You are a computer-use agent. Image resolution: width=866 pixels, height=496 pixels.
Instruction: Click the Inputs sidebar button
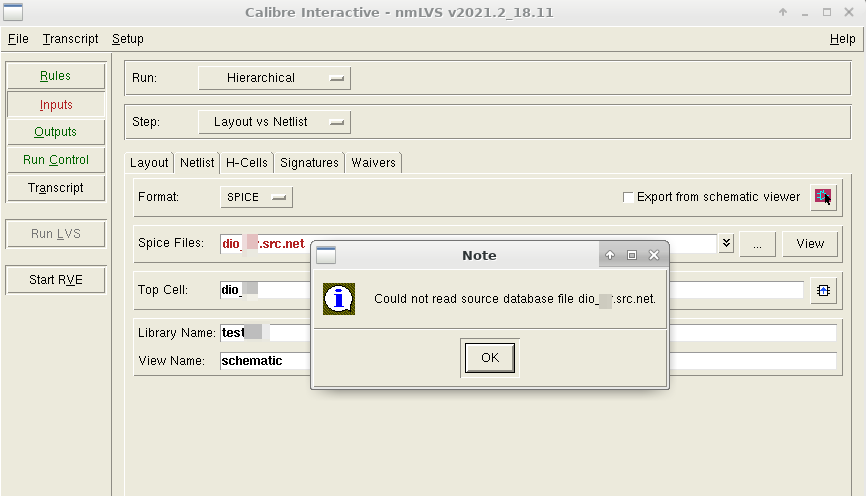(x=55, y=104)
